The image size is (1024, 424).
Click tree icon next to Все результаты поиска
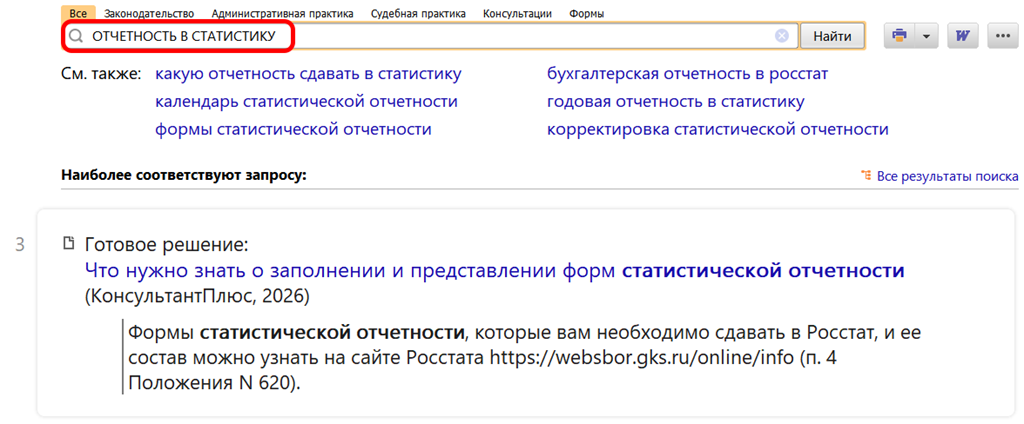(x=866, y=176)
